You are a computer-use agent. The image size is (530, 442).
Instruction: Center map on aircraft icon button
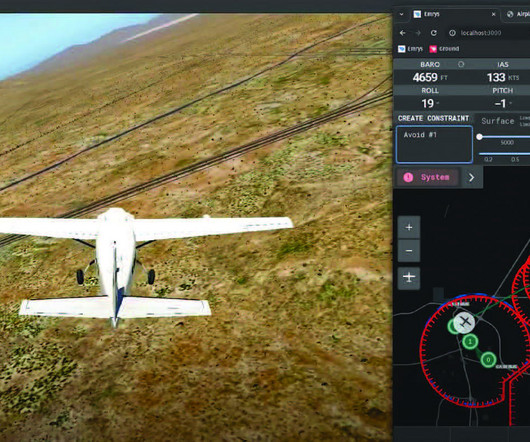click(x=409, y=278)
